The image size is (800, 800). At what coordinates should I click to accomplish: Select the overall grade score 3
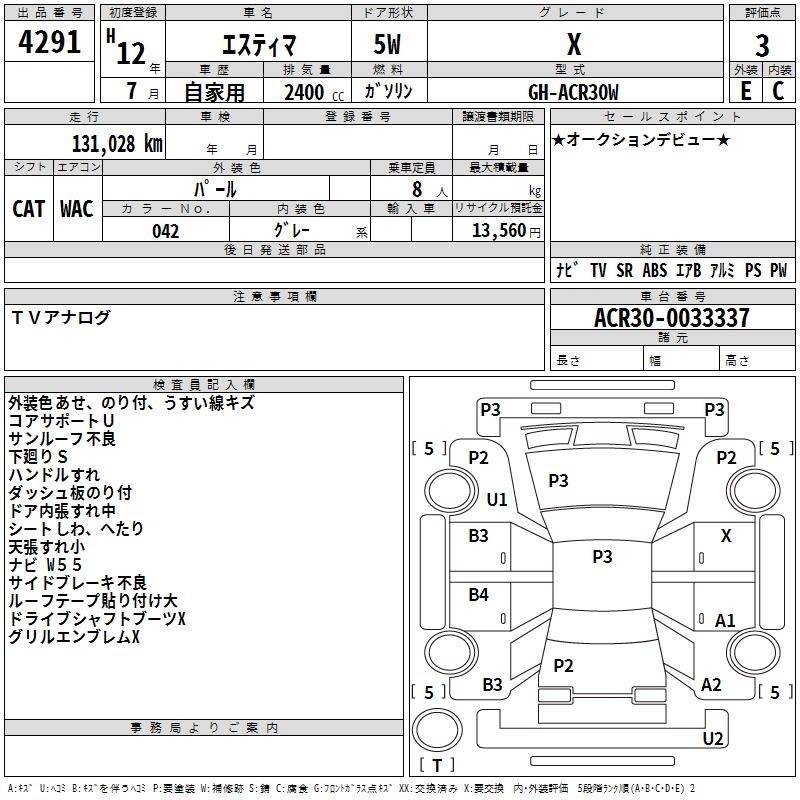point(762,45)
